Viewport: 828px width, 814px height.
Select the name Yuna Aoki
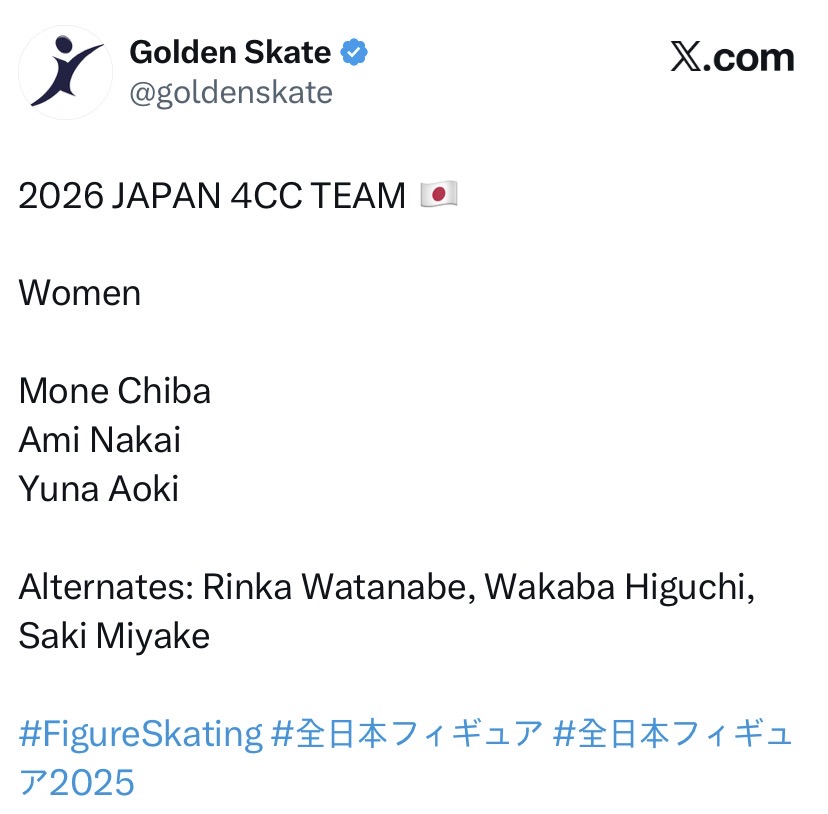(99, 489)
